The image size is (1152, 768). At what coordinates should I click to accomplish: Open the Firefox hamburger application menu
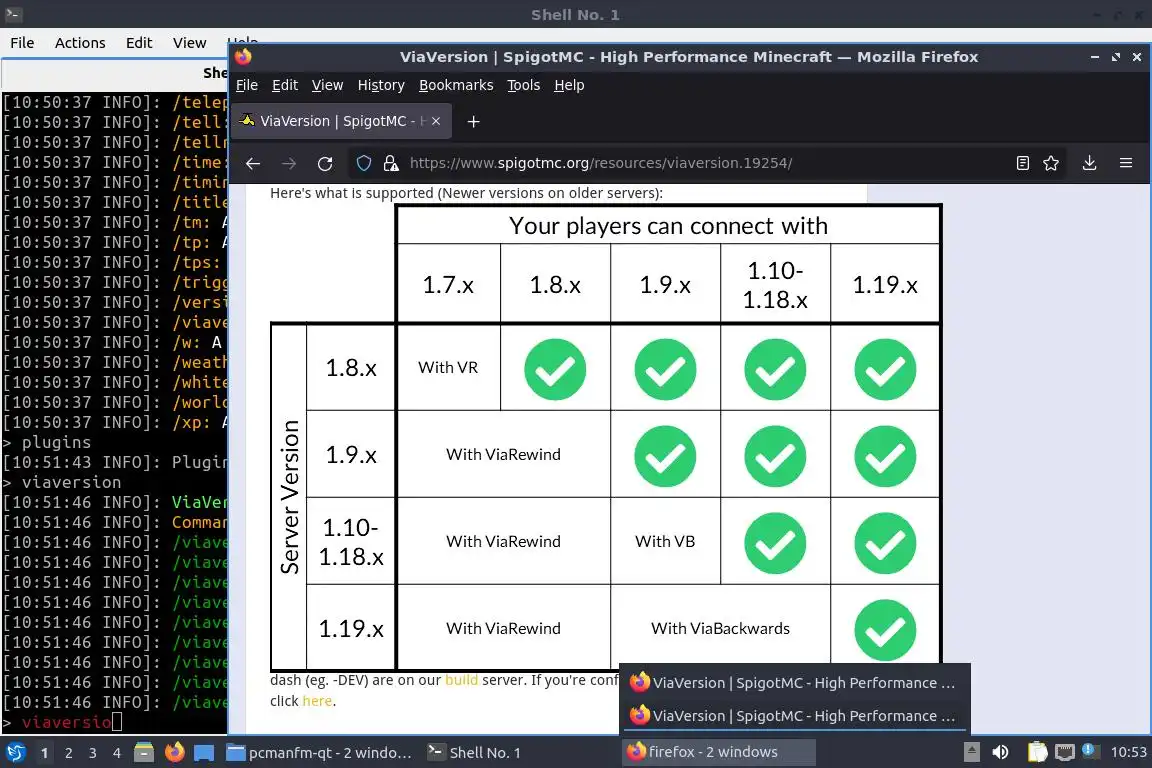[x=1126, y=163]
